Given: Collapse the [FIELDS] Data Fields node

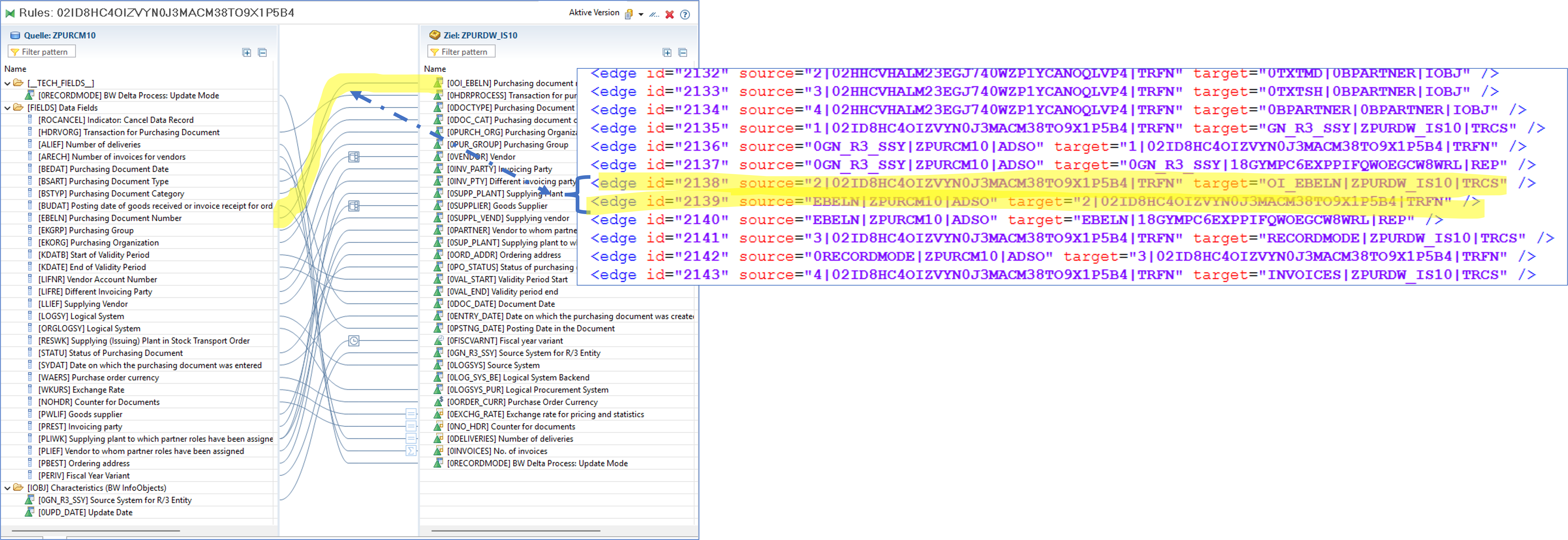Looking at the screenshot, I should tap(7, 108).
